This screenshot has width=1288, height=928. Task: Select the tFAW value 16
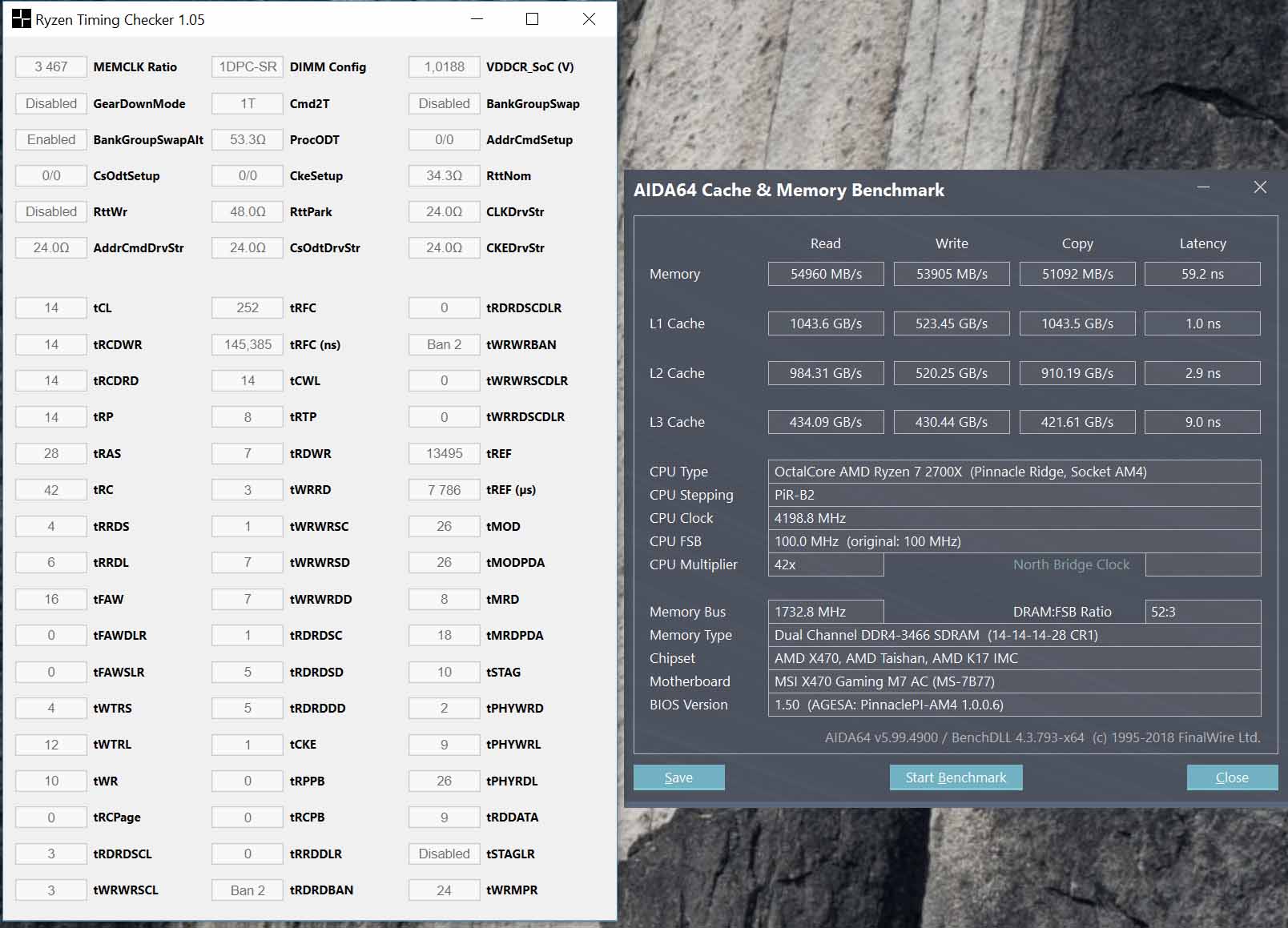click(51, 599)
